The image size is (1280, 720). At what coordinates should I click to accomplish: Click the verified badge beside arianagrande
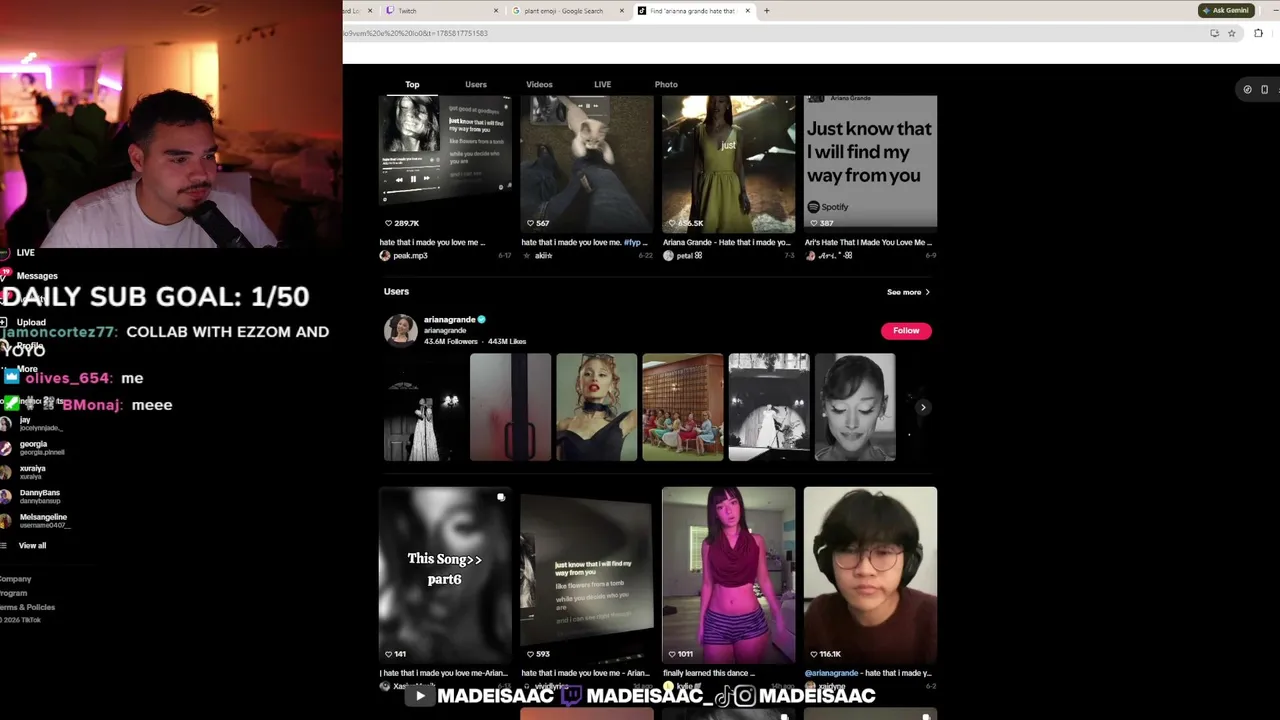[481, 320]
